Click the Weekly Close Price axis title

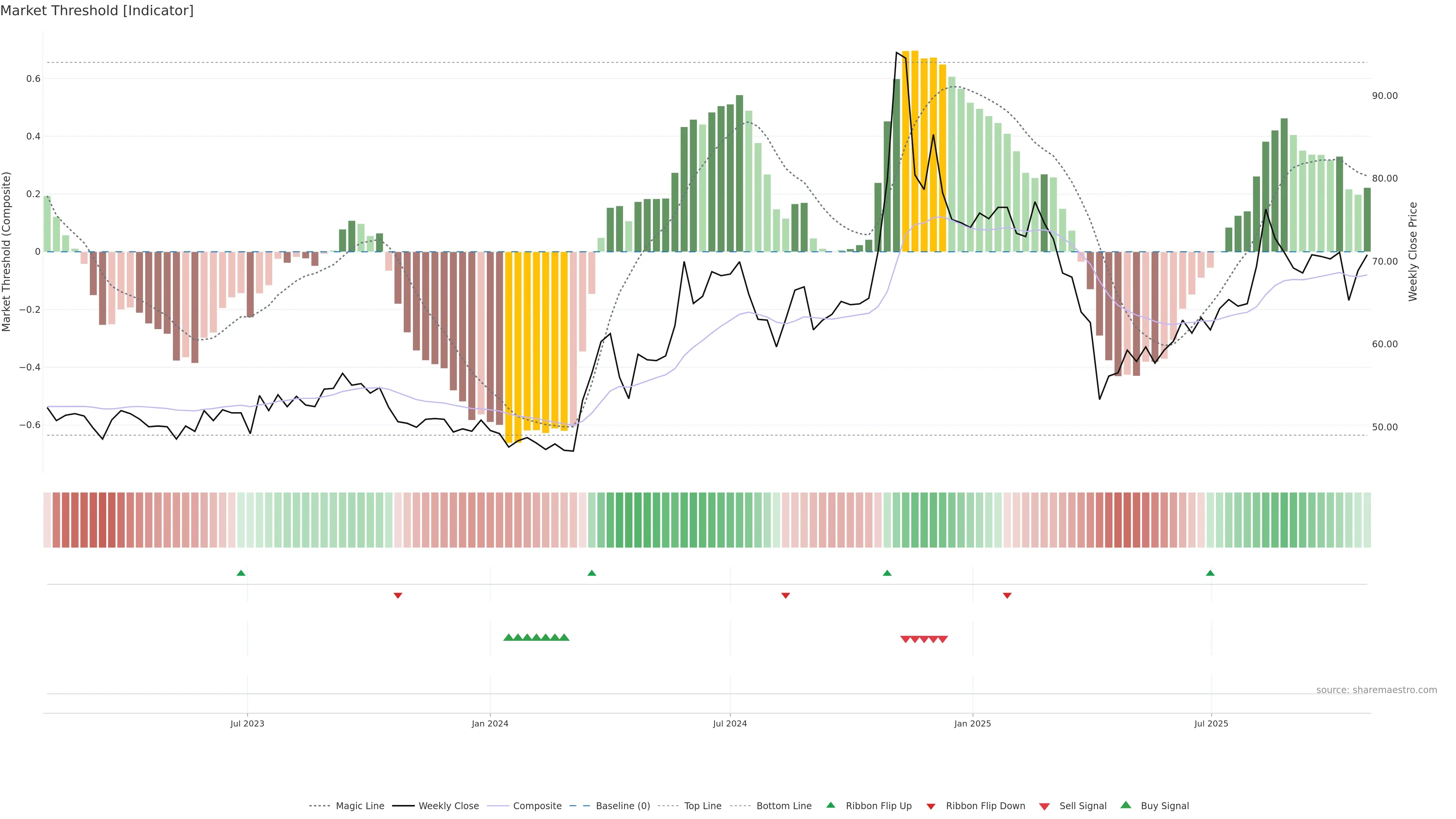[x=1413, y=251]
